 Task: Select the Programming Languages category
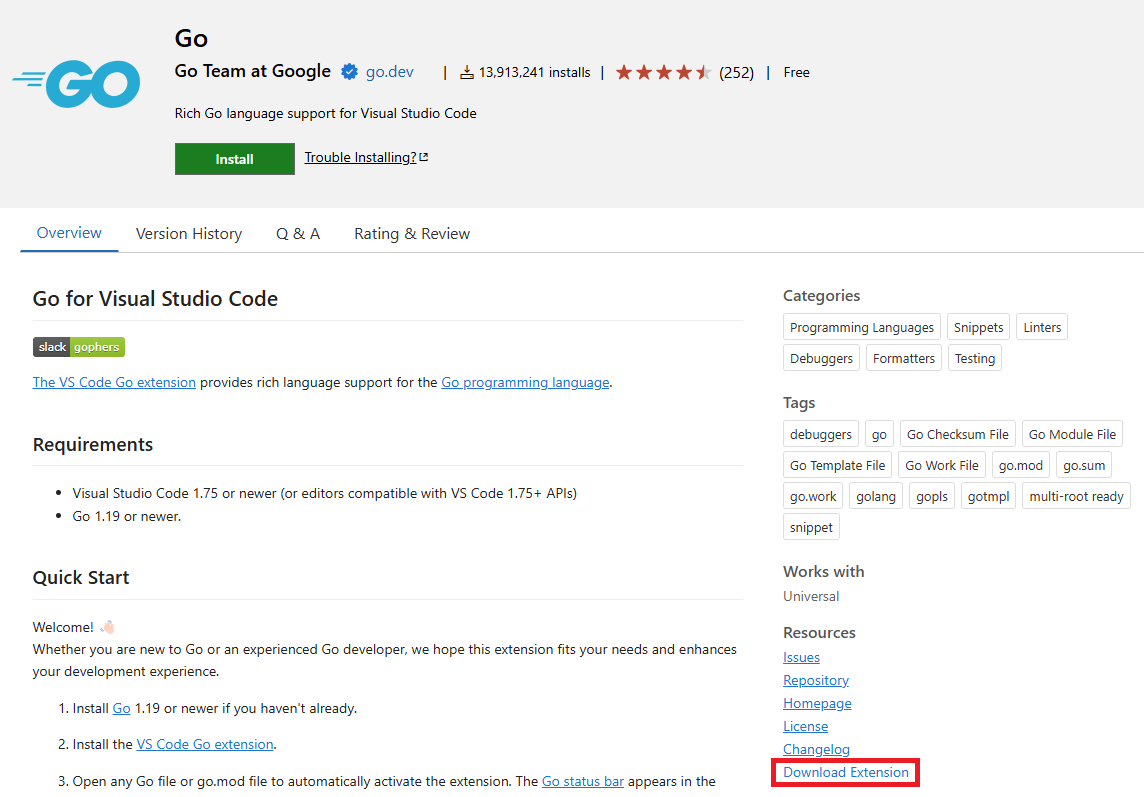[862, 327]
